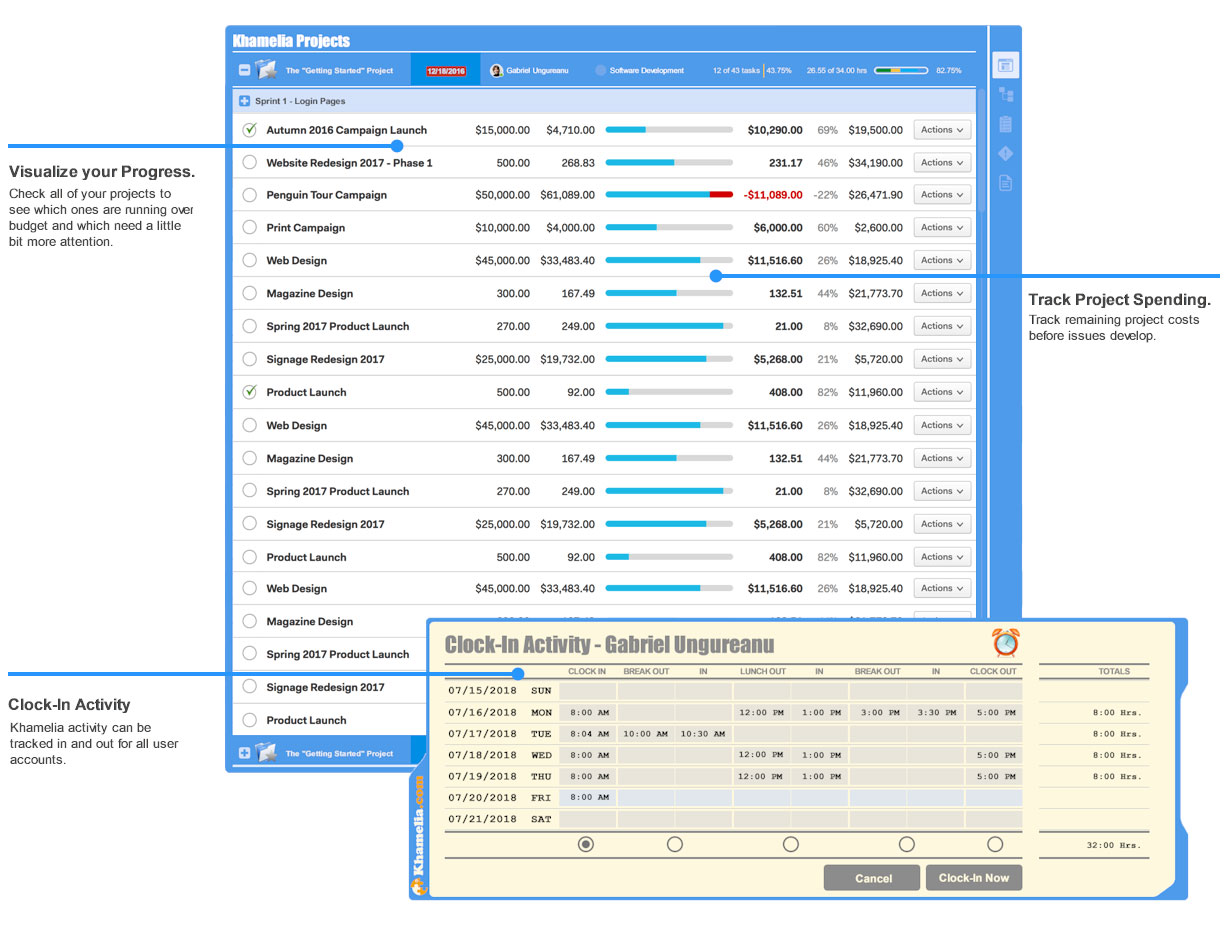Open Actions dropdown for Print Campaign
Image resolution: width=1229 pixels, height=925 pixels.
[x=943, y=227]
